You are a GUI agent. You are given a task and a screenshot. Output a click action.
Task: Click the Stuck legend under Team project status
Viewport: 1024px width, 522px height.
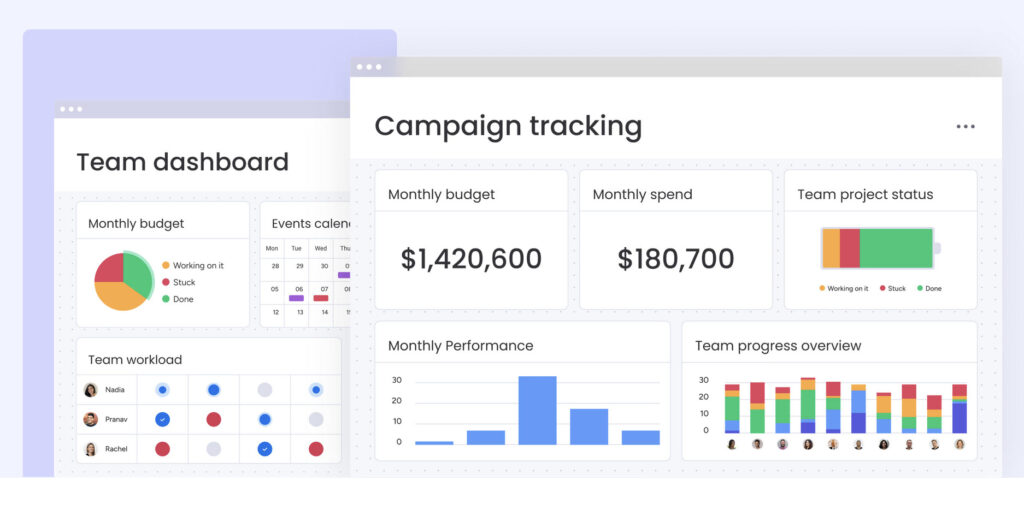[892, 288]
